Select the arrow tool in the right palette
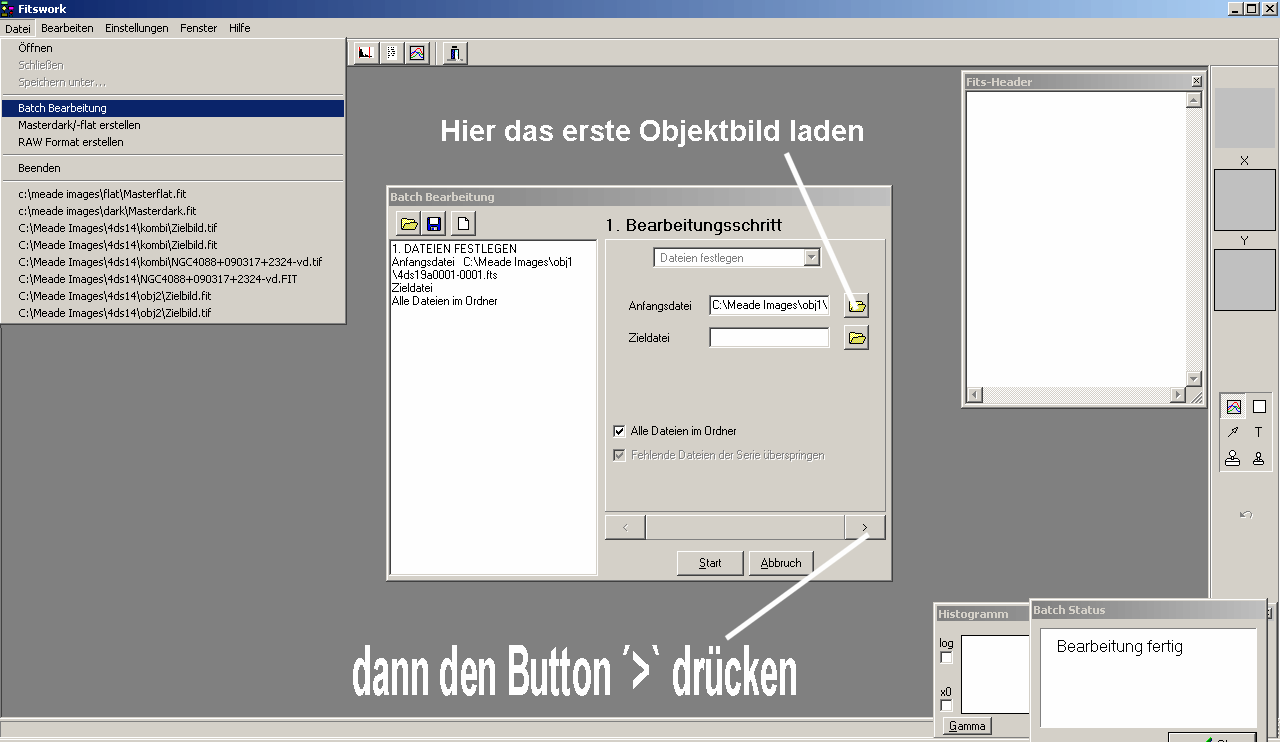 pyautogui.click(x=1233, y=433)
